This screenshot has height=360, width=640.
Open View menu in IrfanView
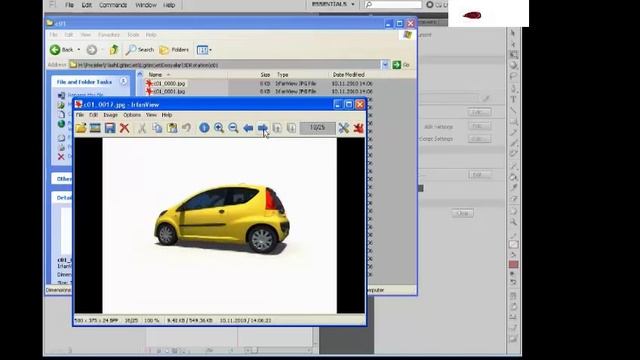pos(151,115)
